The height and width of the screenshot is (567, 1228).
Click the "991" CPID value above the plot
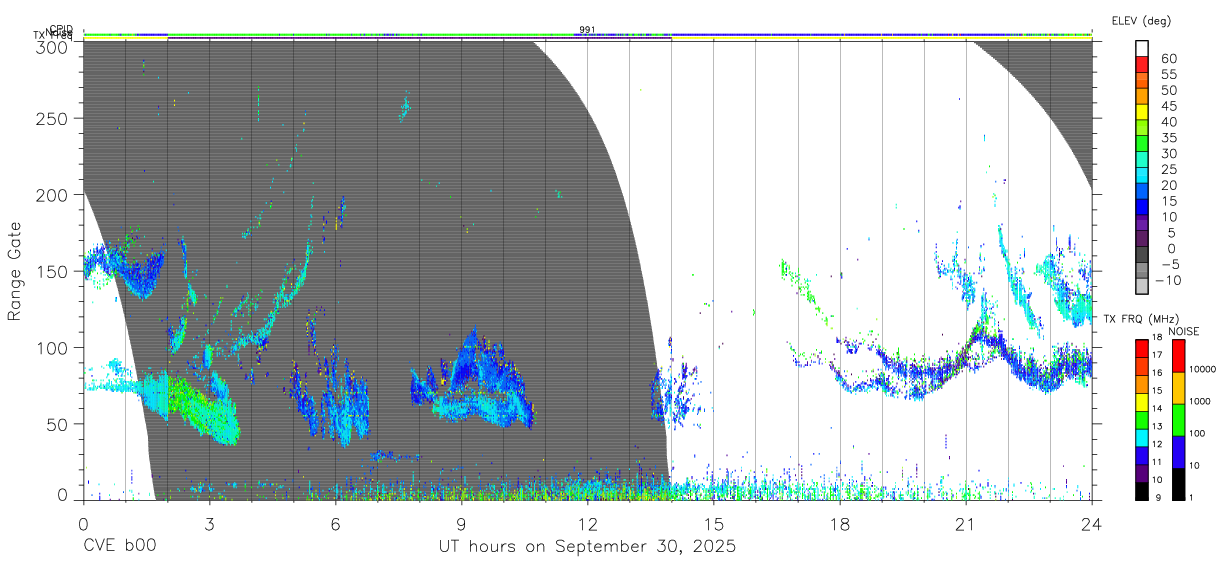[587, 30]
